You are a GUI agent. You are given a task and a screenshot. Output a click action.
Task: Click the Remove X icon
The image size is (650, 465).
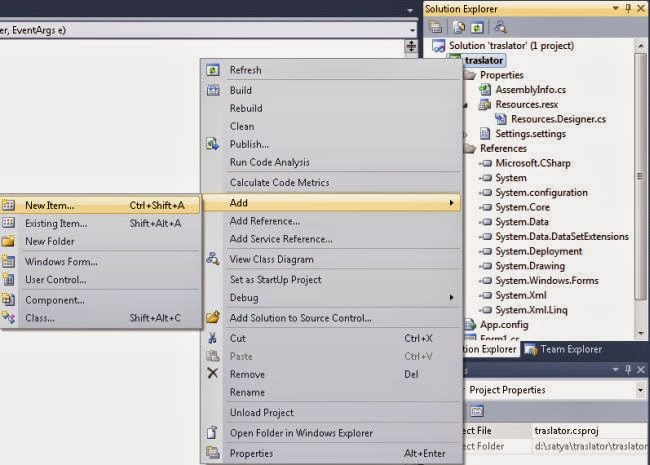[212, 373]
